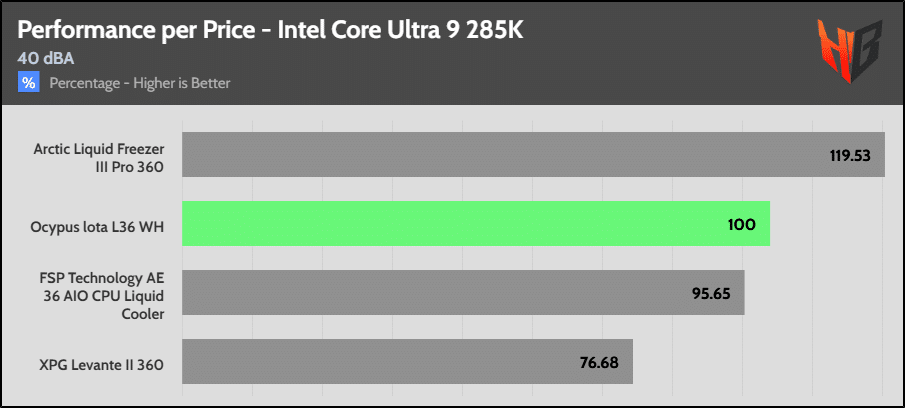The width and height of the screenshot is (905, 408).
Task: Select the Arctic Liquid Freezer III Pro 360 bar
Action: click(x=533, y=154)
